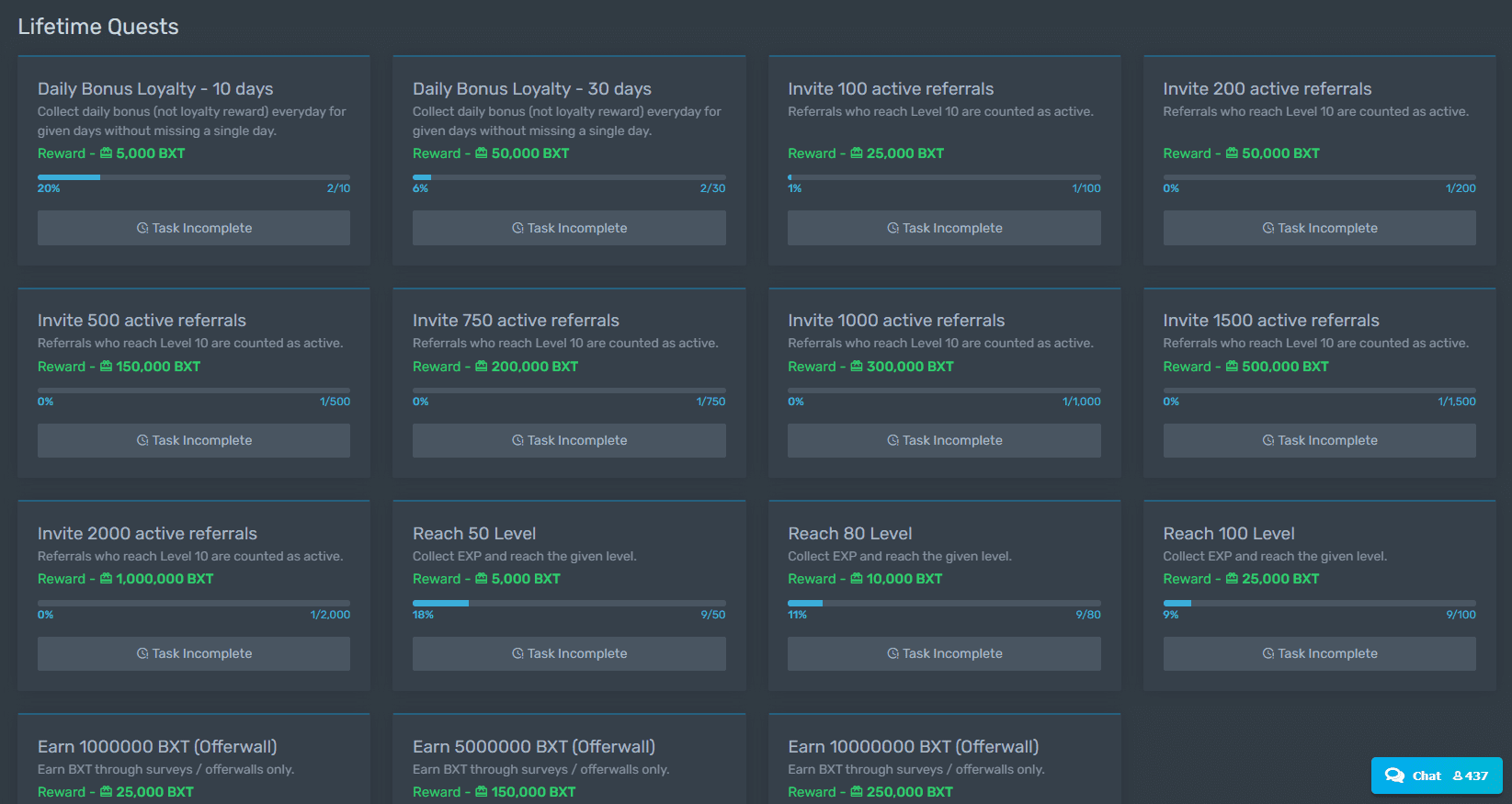Click the title Daily Bonus Loyalty - 10 days
Screen dimensions: 1512x804
[155, 89]
